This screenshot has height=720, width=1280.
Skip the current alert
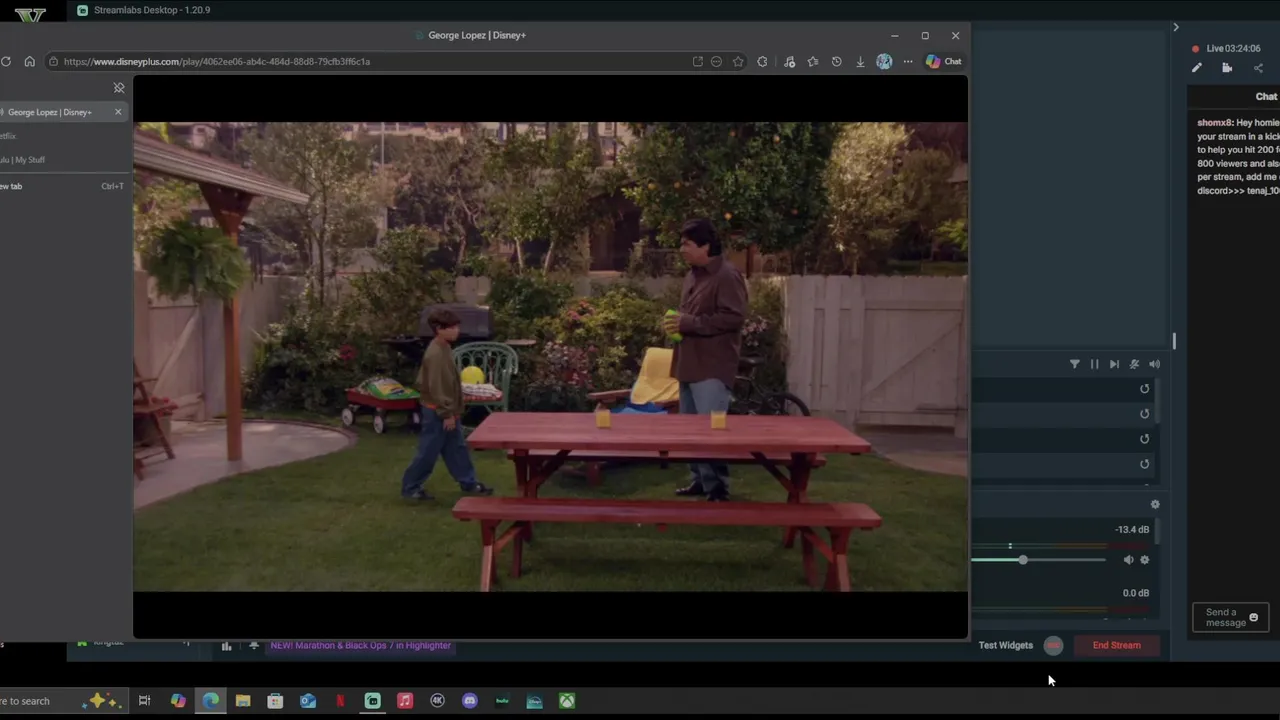pos(1114,364)
